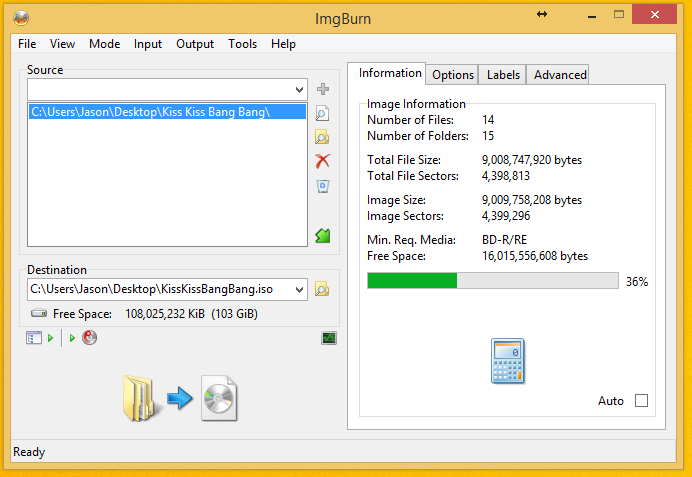Expand the Source dropdown arrow
This screenshot has width=692, height=477.
point(299,90)
